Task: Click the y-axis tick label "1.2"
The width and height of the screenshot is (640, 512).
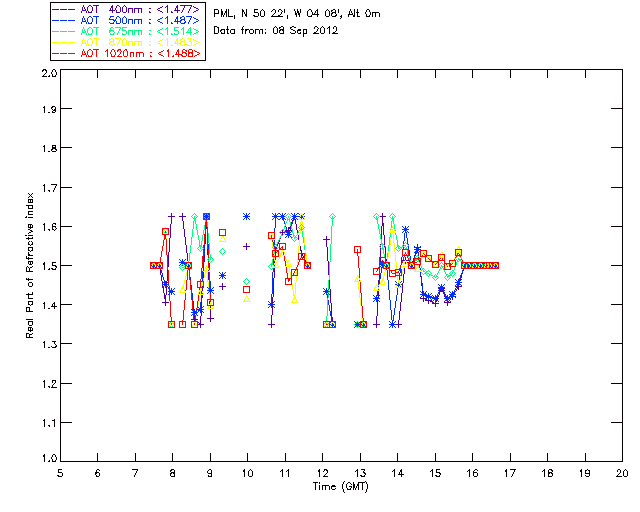Action: [49, 384]
